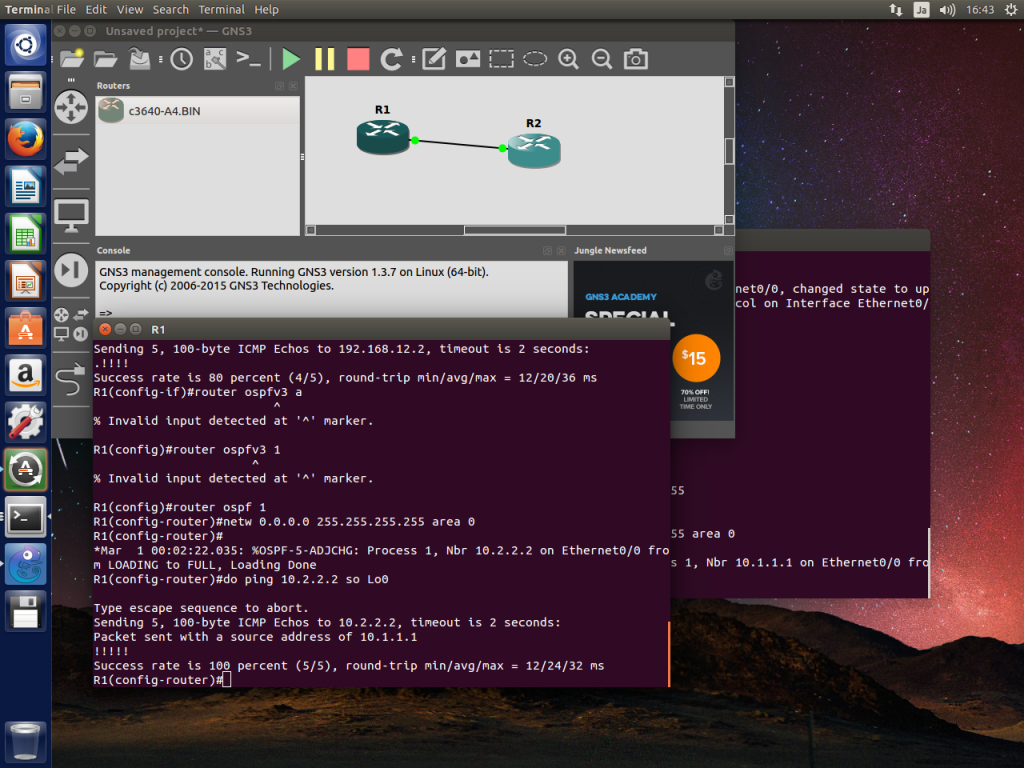Open Amazon launcher in the dock
Viewport: 1024px width, 768px height.
pos(25,376)
